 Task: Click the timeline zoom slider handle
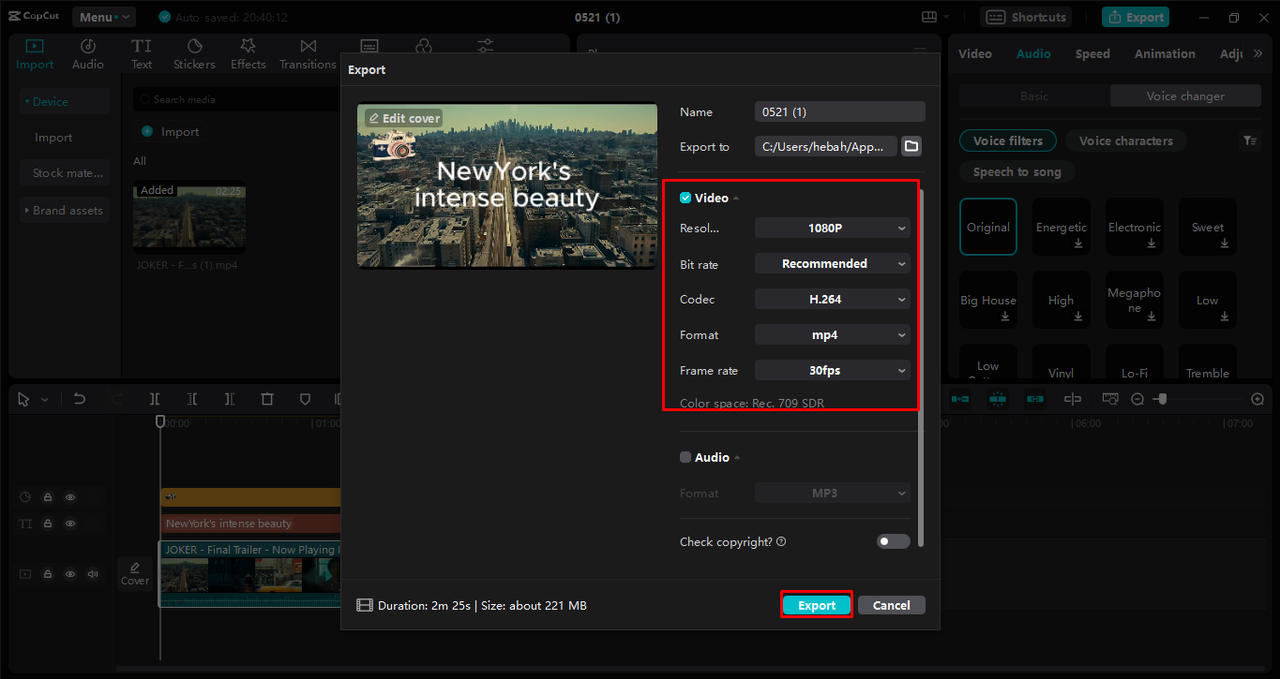pos(1161,399)
